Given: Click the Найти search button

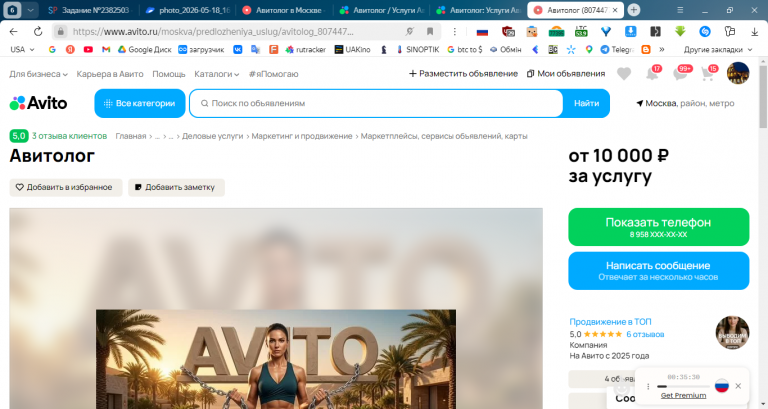Looking at the screenshot, I should (586, 103).
